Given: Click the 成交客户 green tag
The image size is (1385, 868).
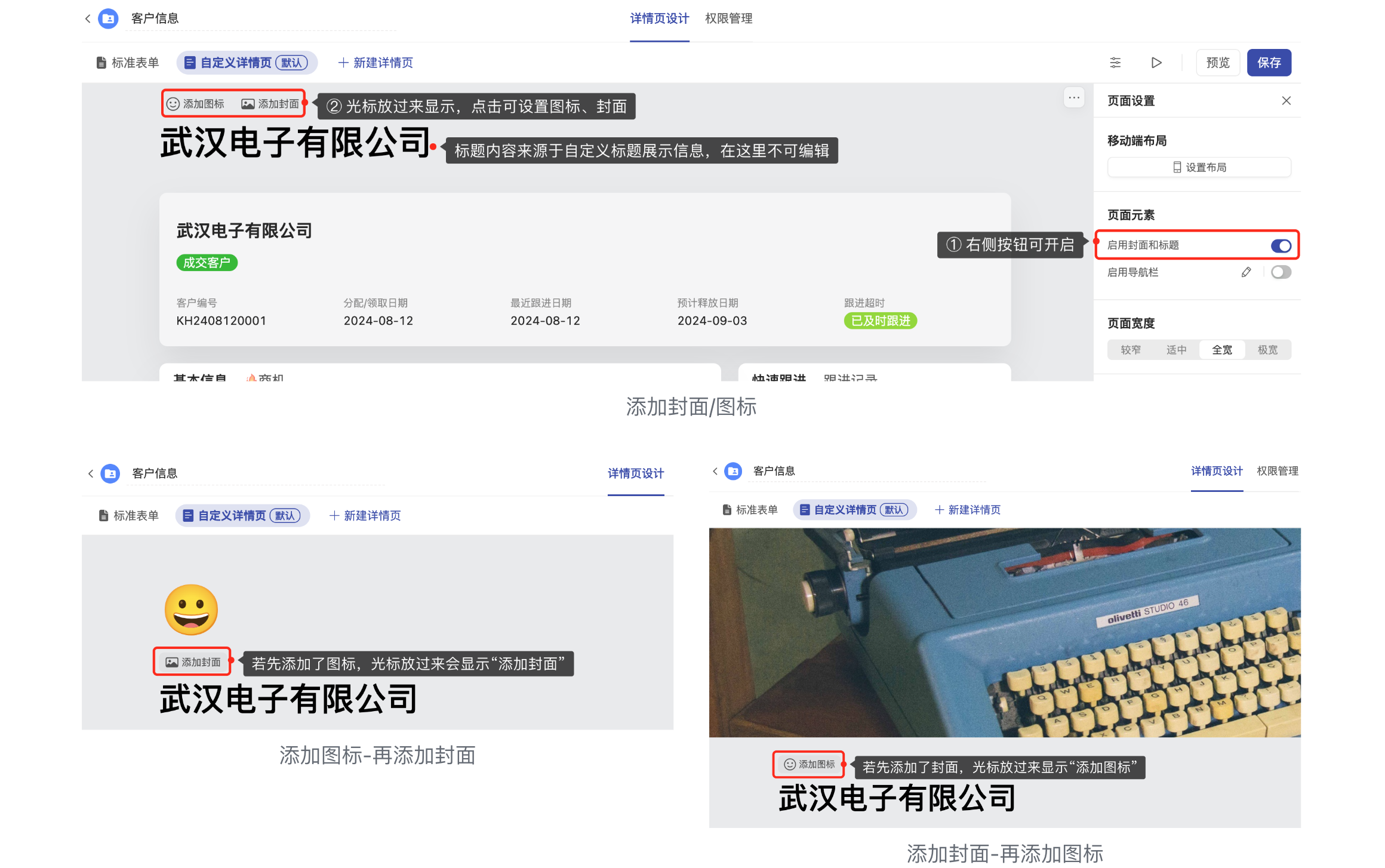Looking at the screenshot, I should [x=207, y=263].
